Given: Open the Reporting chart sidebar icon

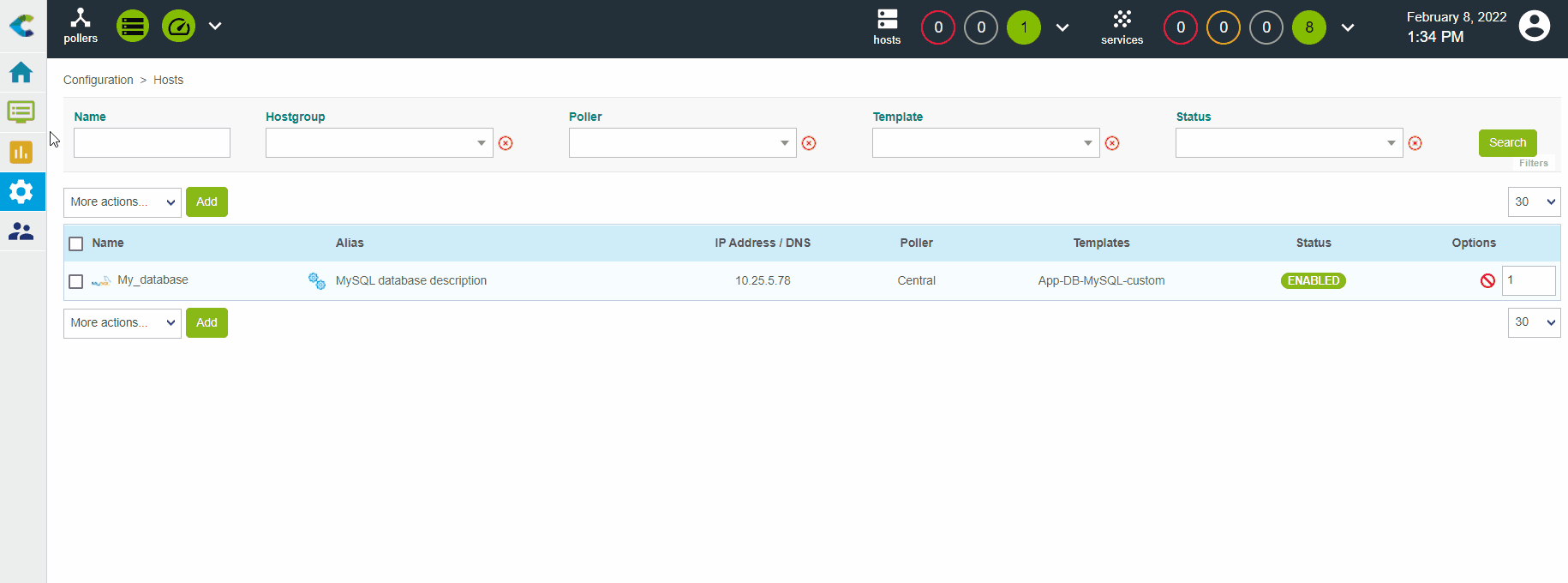Looking at the screenshot, I should [x=21, y=152].
